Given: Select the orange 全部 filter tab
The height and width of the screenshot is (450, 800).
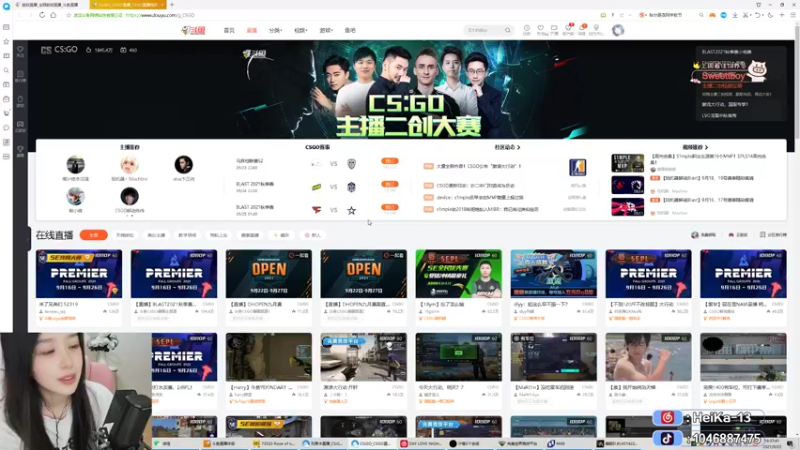Looking at the screenshot, I should pyautogui.click(x=93, y=235).
